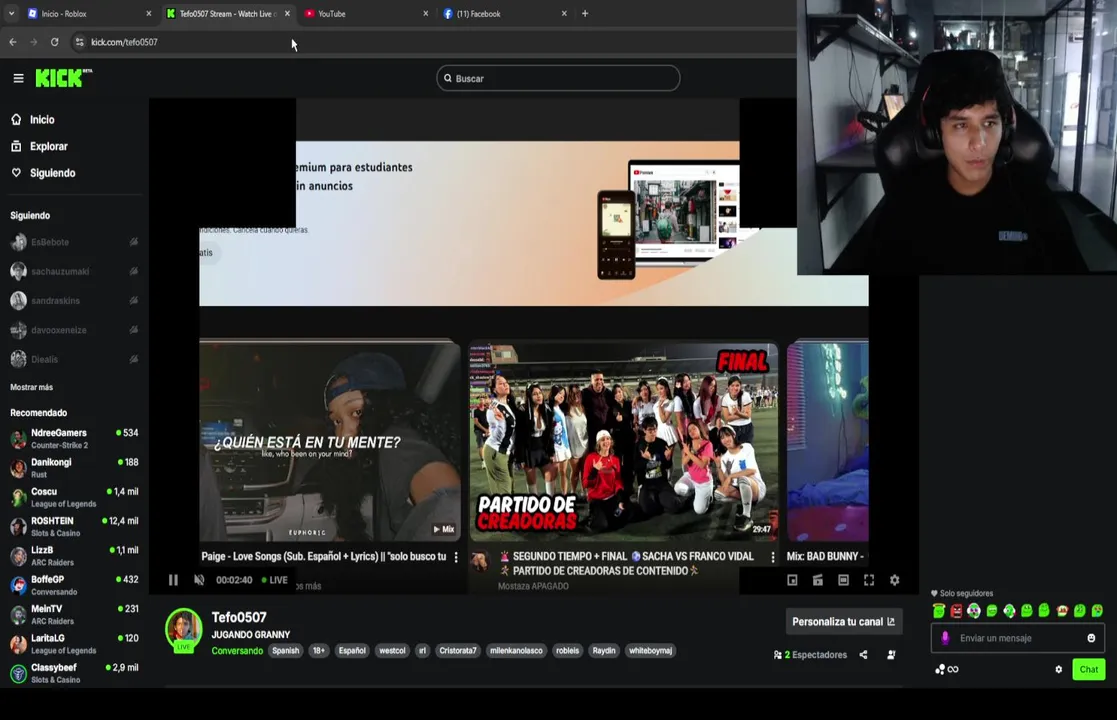Open site info icon in address bar

(79, 42)
